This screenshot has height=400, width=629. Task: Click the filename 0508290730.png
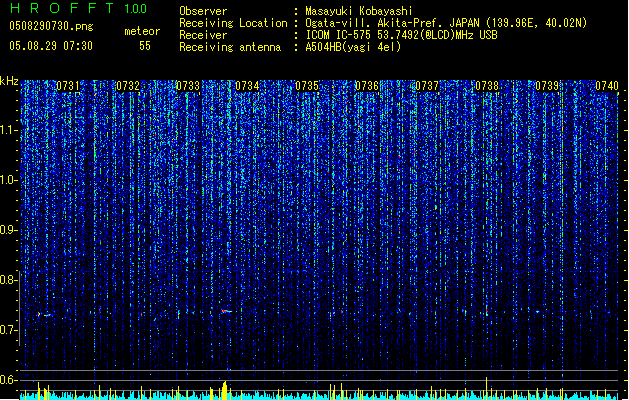point(51,26)
